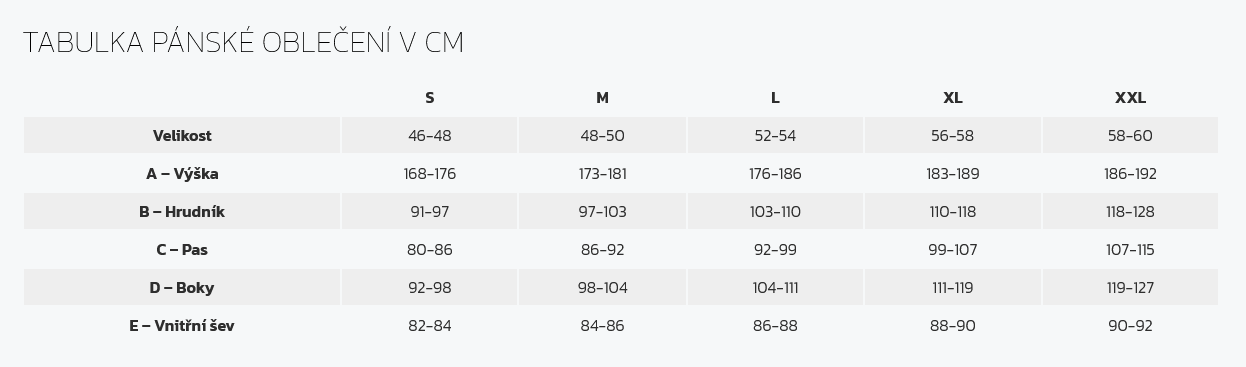
Task: Select the M size column header
Action: tap(602, 98)
